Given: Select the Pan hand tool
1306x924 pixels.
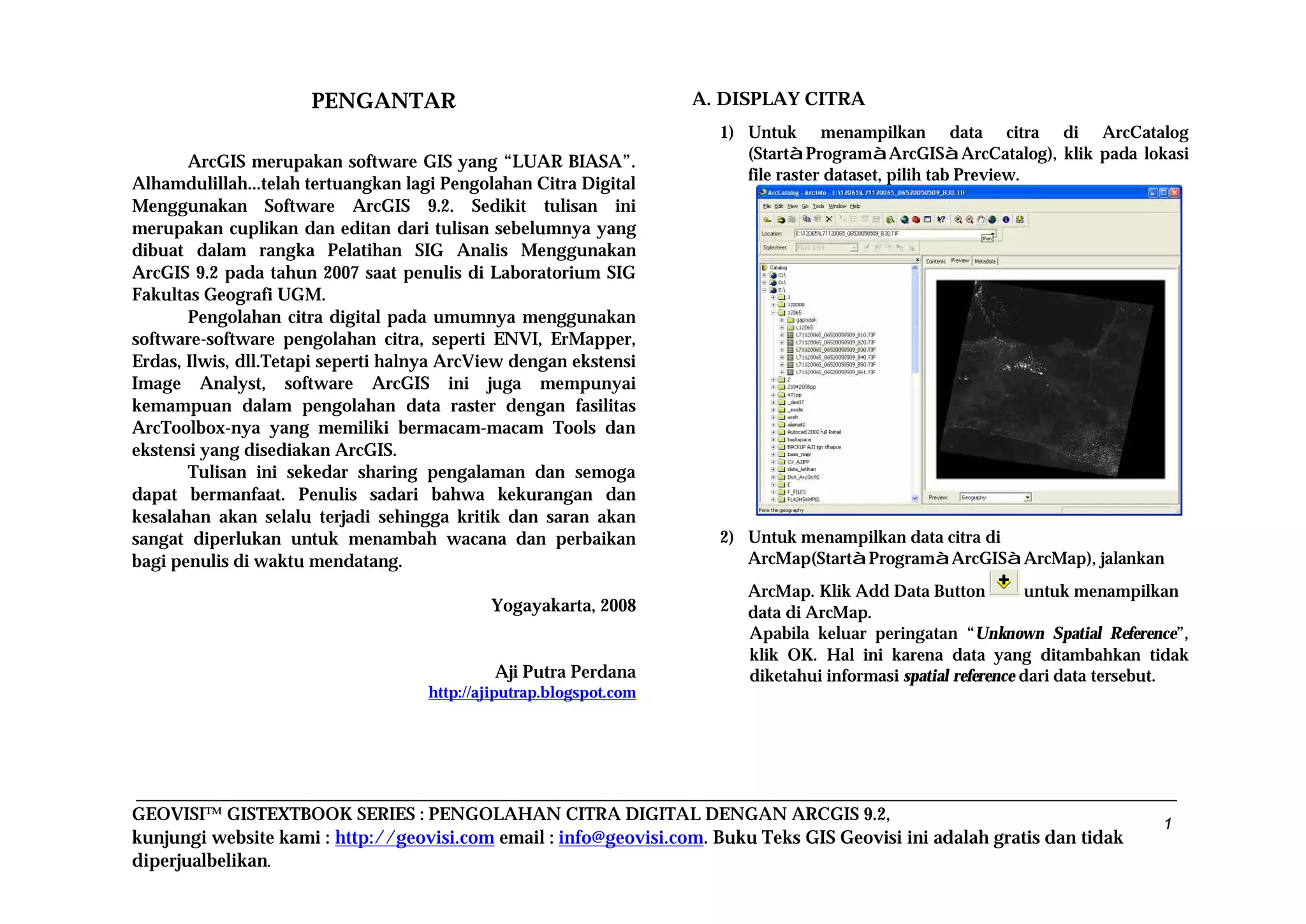Looking at the screenshot, I should (981, 219).
